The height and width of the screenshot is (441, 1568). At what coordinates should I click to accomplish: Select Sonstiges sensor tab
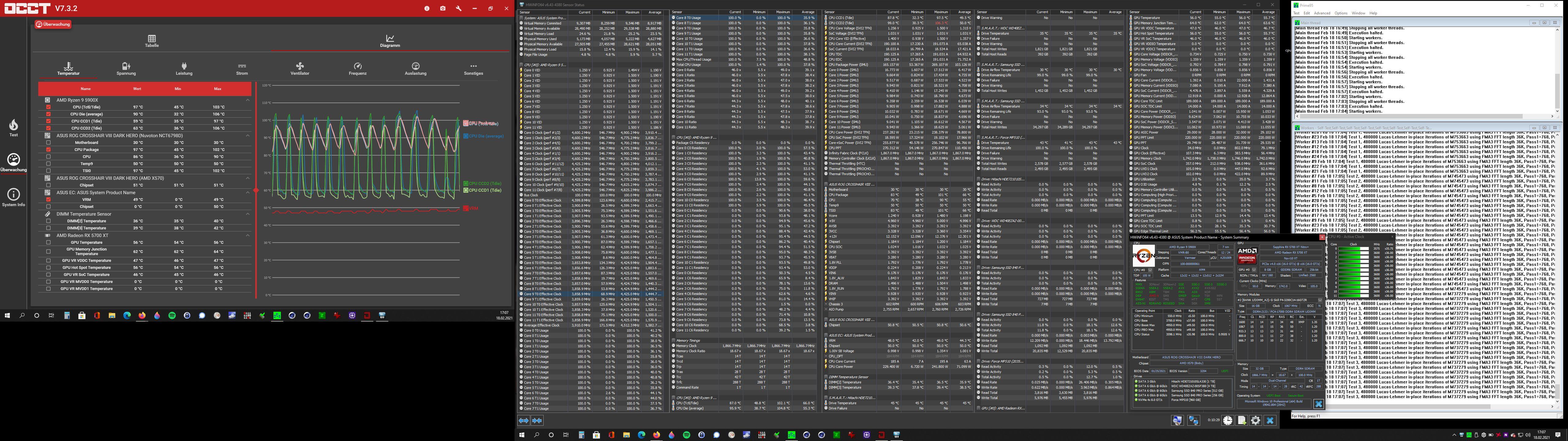tap(473, 69)
